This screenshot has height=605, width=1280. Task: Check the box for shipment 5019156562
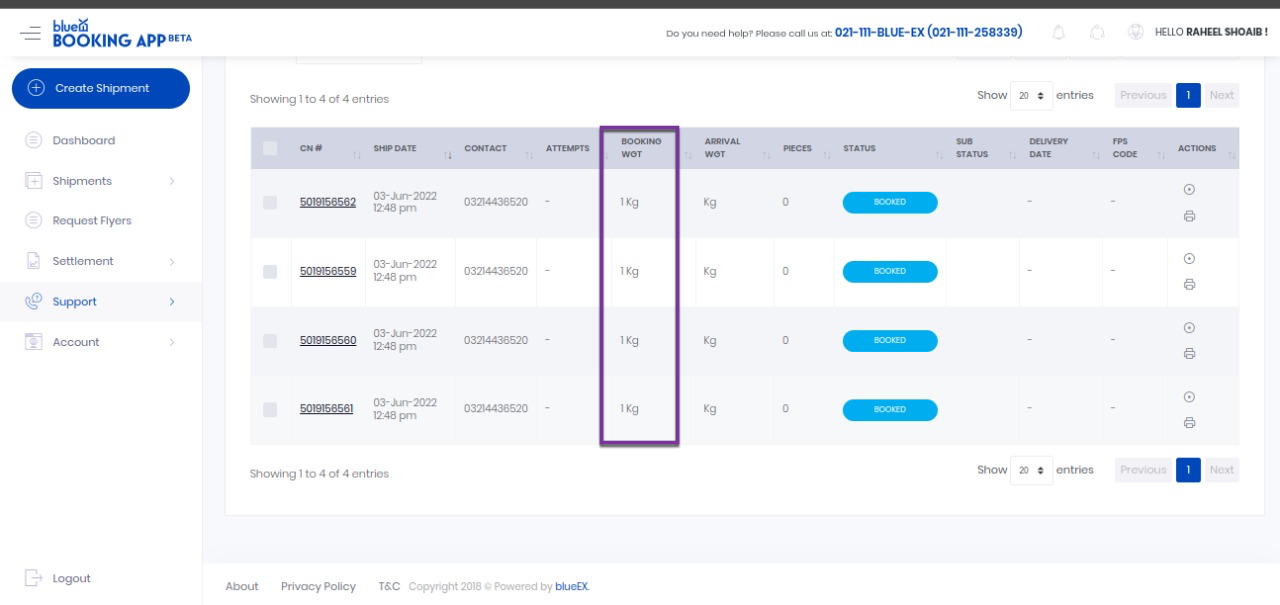click(x=270, y=202)
